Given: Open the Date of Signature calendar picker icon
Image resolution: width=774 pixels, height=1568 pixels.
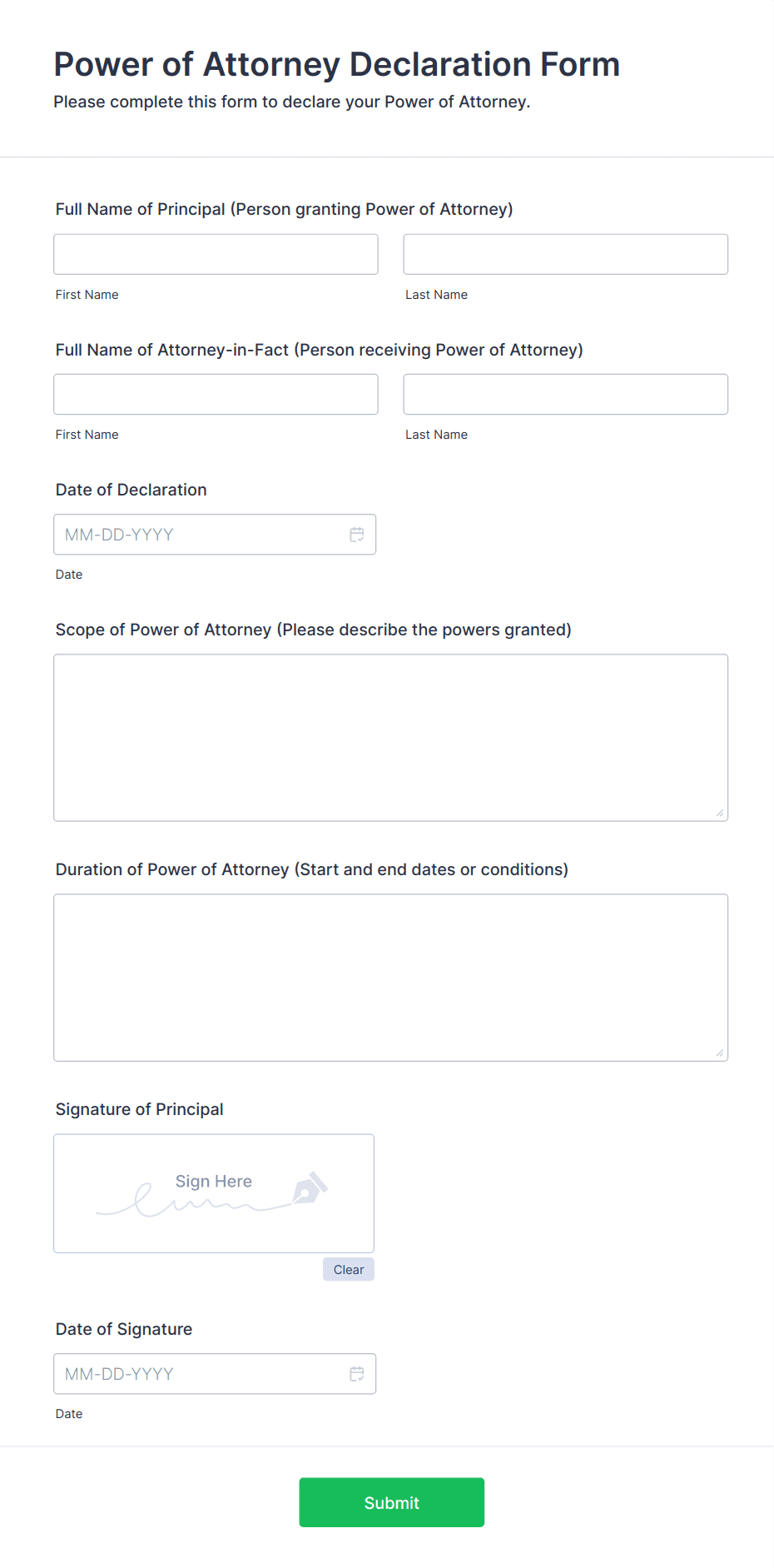Looking at the screenshot, I should pos(357,1374).
